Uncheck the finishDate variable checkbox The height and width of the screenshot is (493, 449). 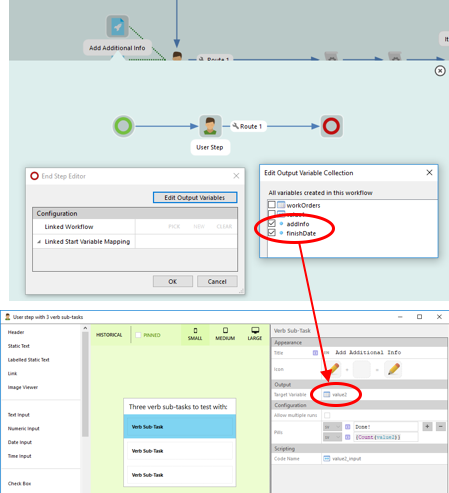272,233
